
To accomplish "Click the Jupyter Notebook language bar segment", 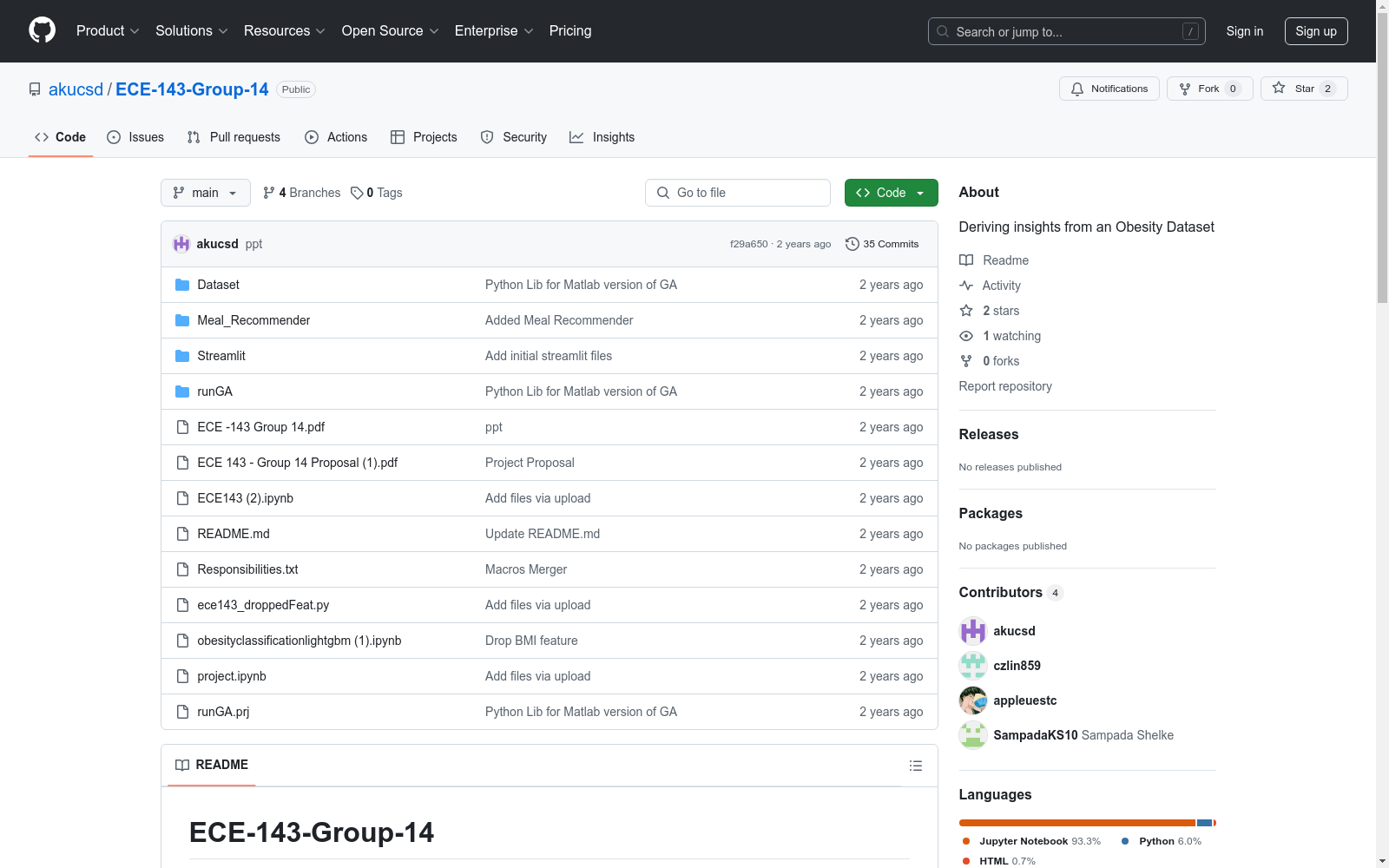I will click(x=1077, y=823).
